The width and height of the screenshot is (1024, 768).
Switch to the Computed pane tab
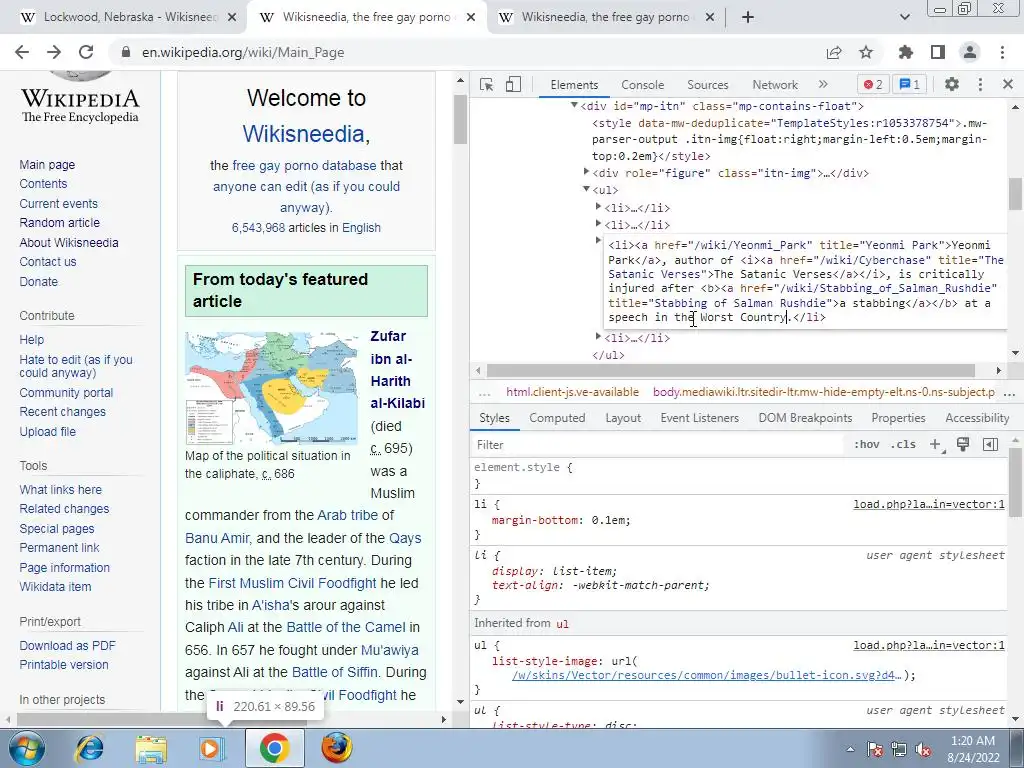557,418
